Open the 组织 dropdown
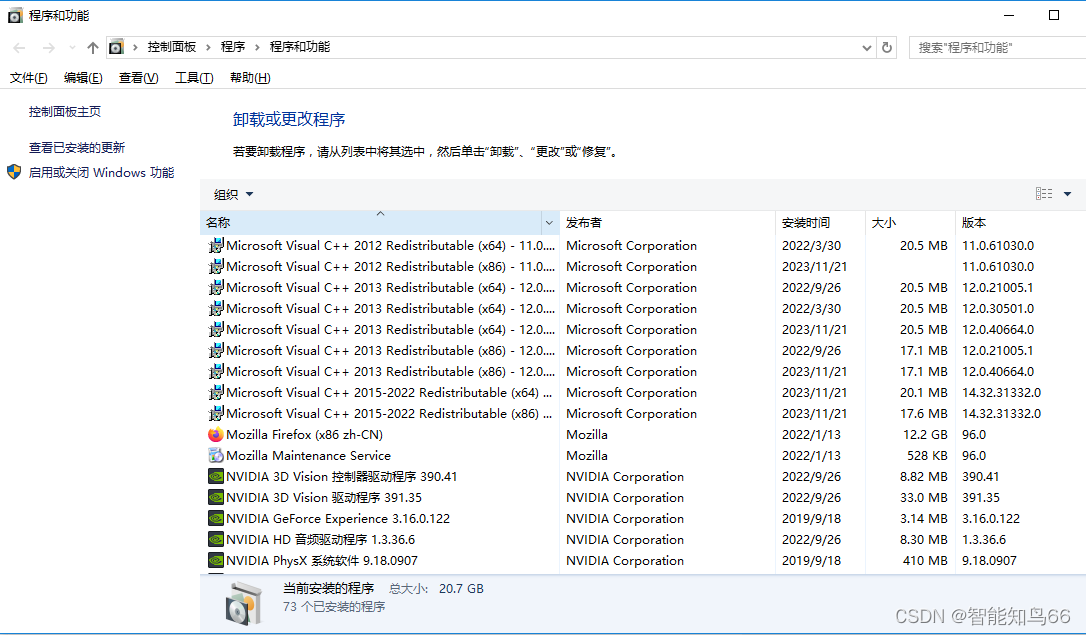1086x635 pixels. pos(233,195)
